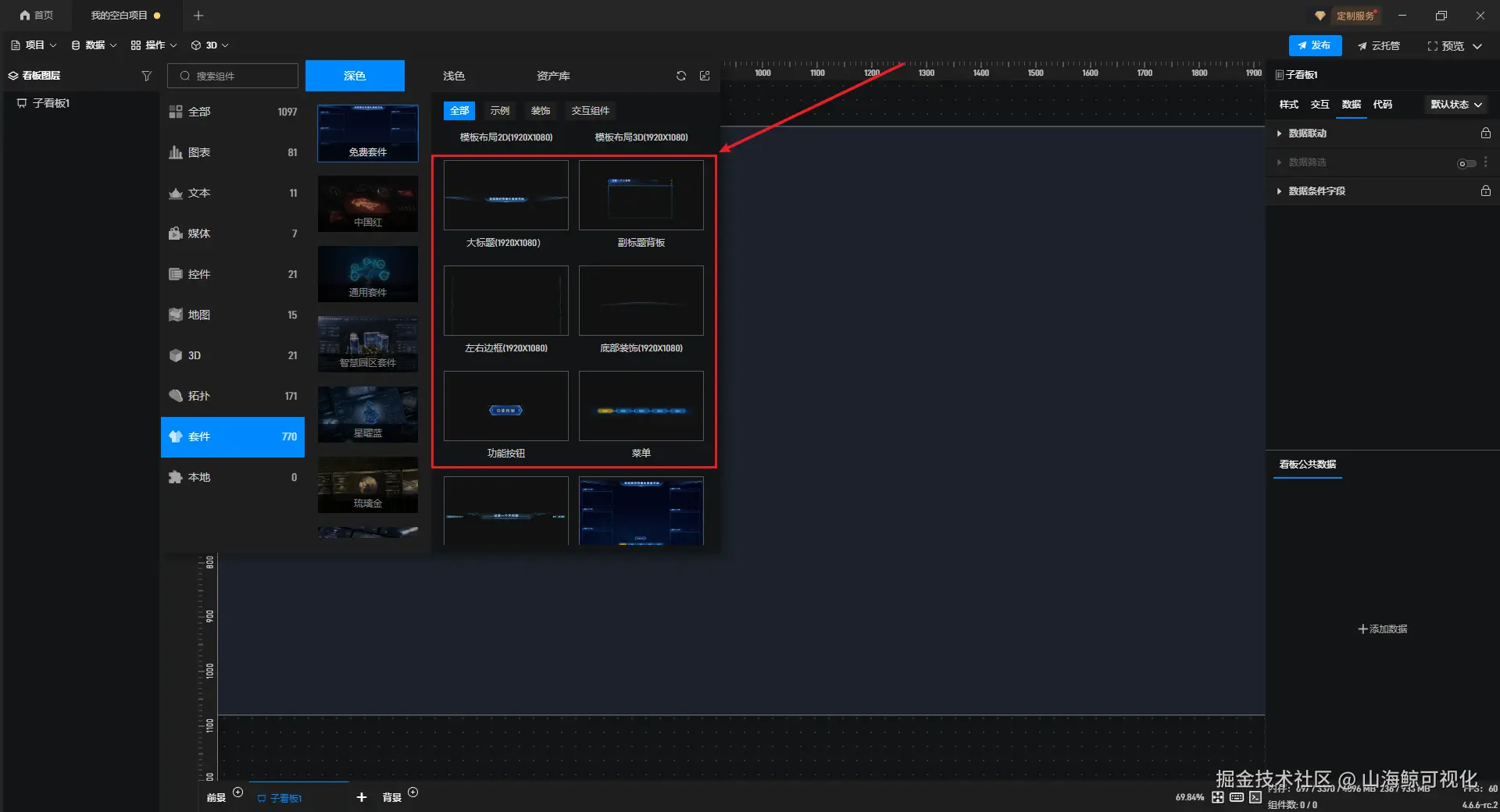This screenshot has height=812, width=1500.
Task: Open the 默认状态 dropdown
Action: coord(1456,105)
